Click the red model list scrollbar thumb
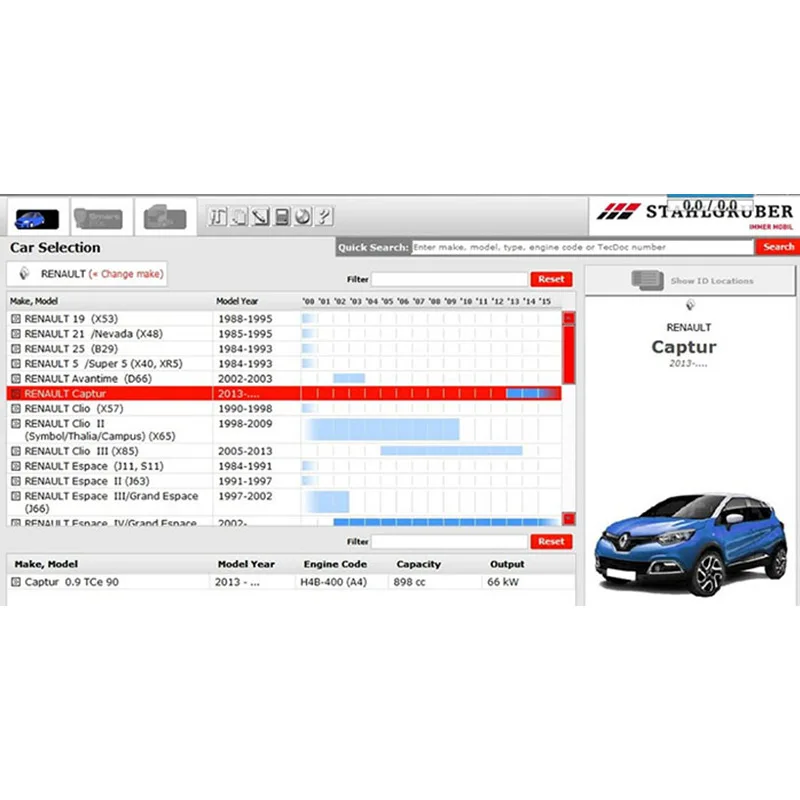The height and width of the screenshot is (800, 800). (568, 354)
